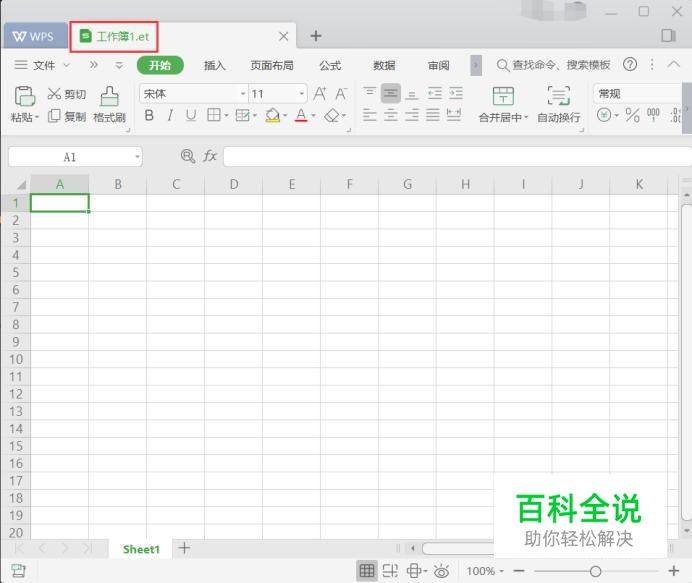This screenshot has width=692, height=583.
Task: Align text to top
Action: [x=369, y=93]
